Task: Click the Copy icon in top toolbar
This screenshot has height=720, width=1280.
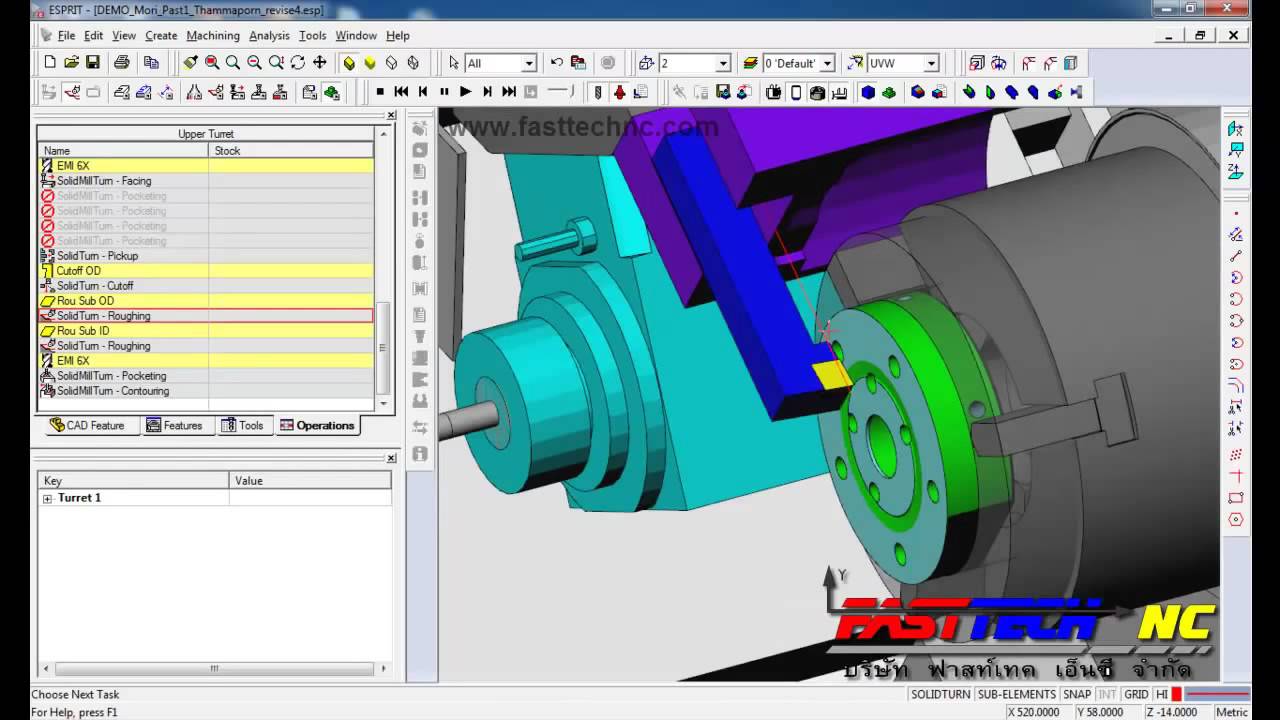Action: pyautogui.click(x=151, y=62)
